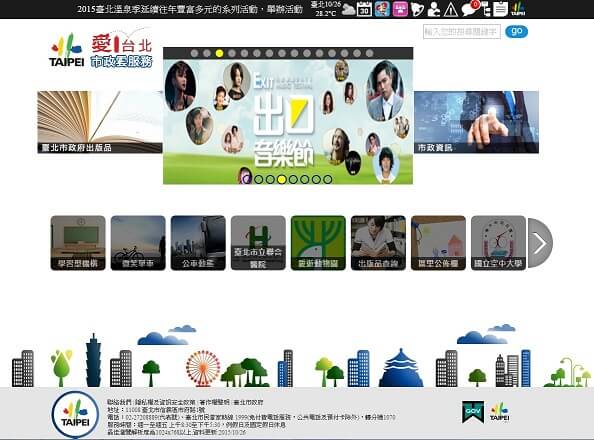Screen dimensions: 594x440
Task: Select the yellow active dot in upper indicator row
Action: pos(219,53)
